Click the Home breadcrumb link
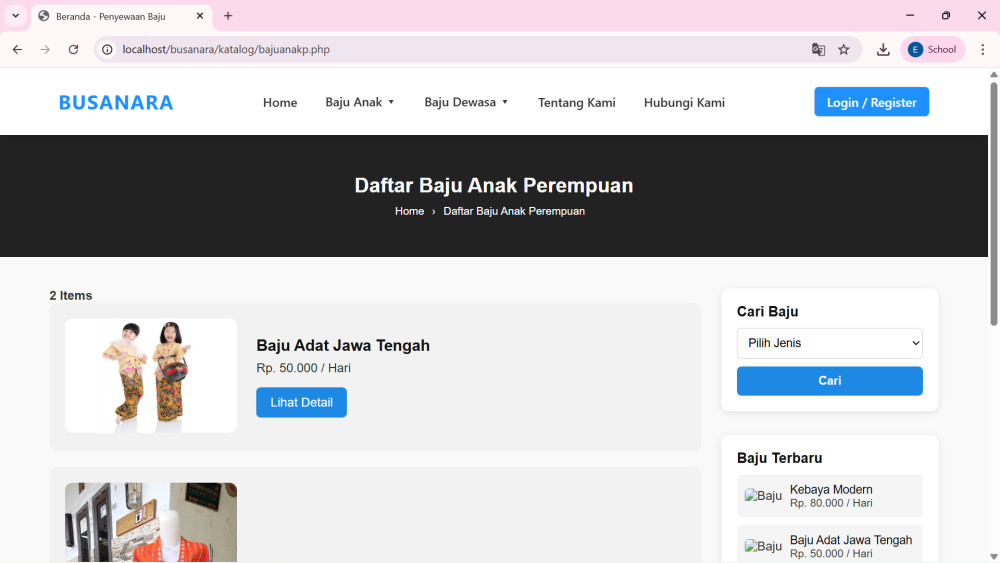Screen dimensions: 1000x563 [409, 211]
